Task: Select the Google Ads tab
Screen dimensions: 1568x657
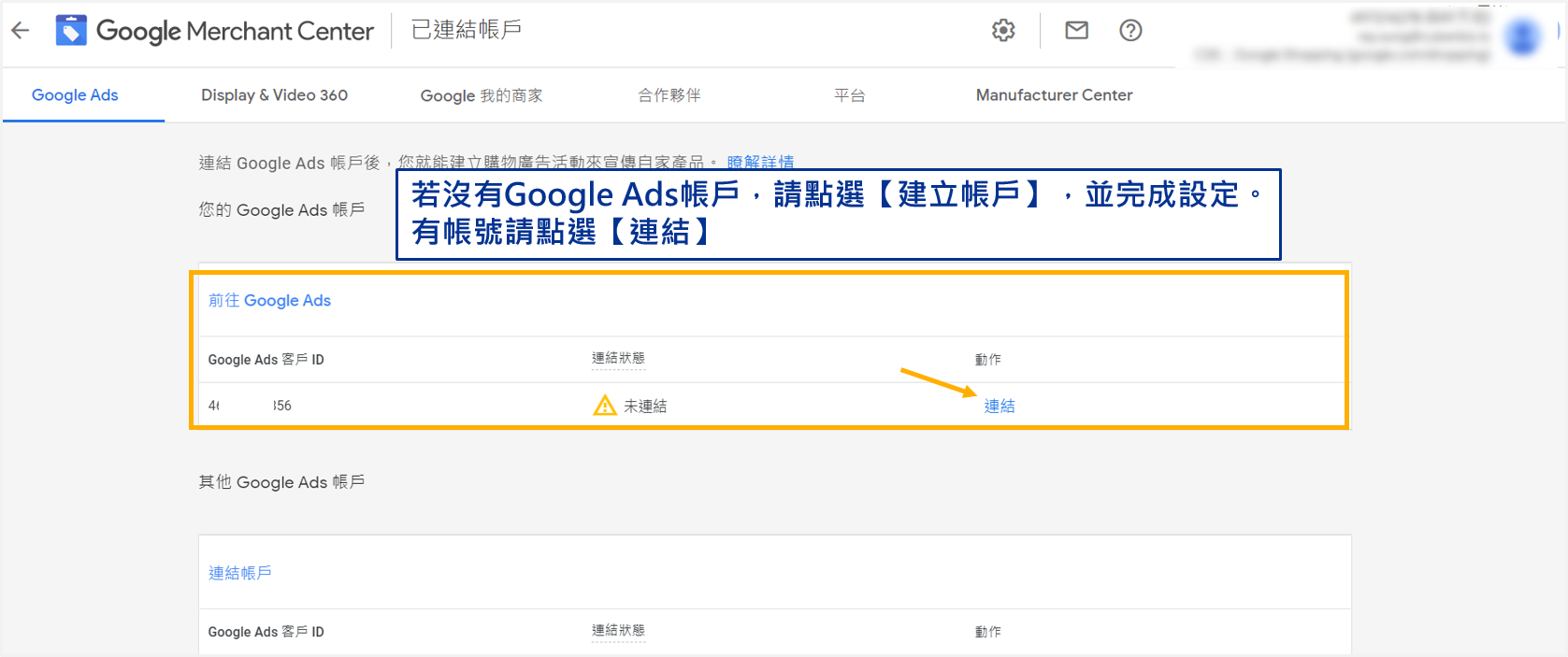Action: (75, 95)
